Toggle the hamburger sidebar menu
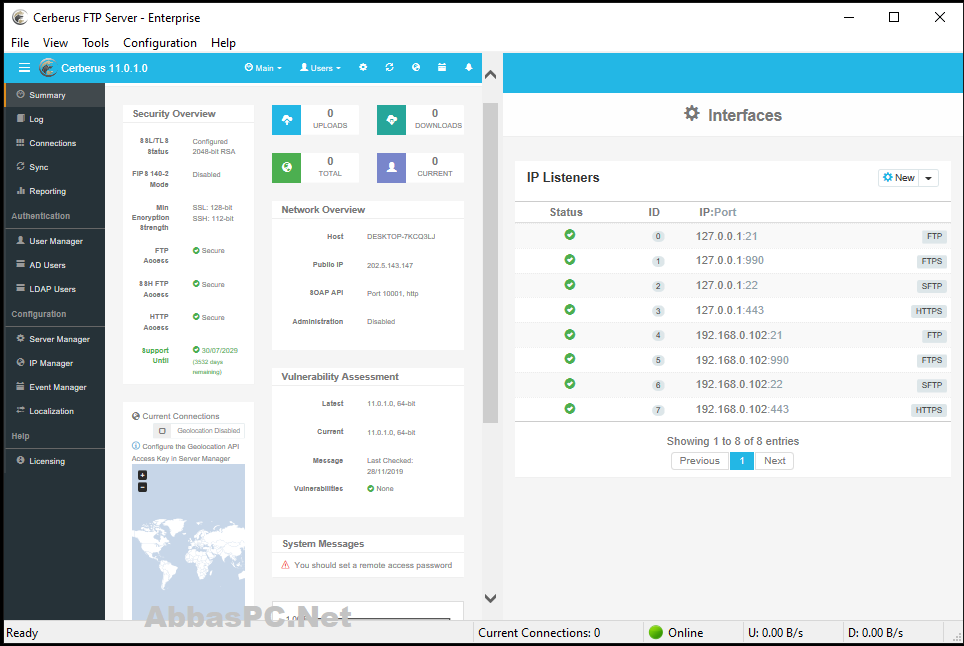Viewport: 964px width, 646px height. click(24, 68)
